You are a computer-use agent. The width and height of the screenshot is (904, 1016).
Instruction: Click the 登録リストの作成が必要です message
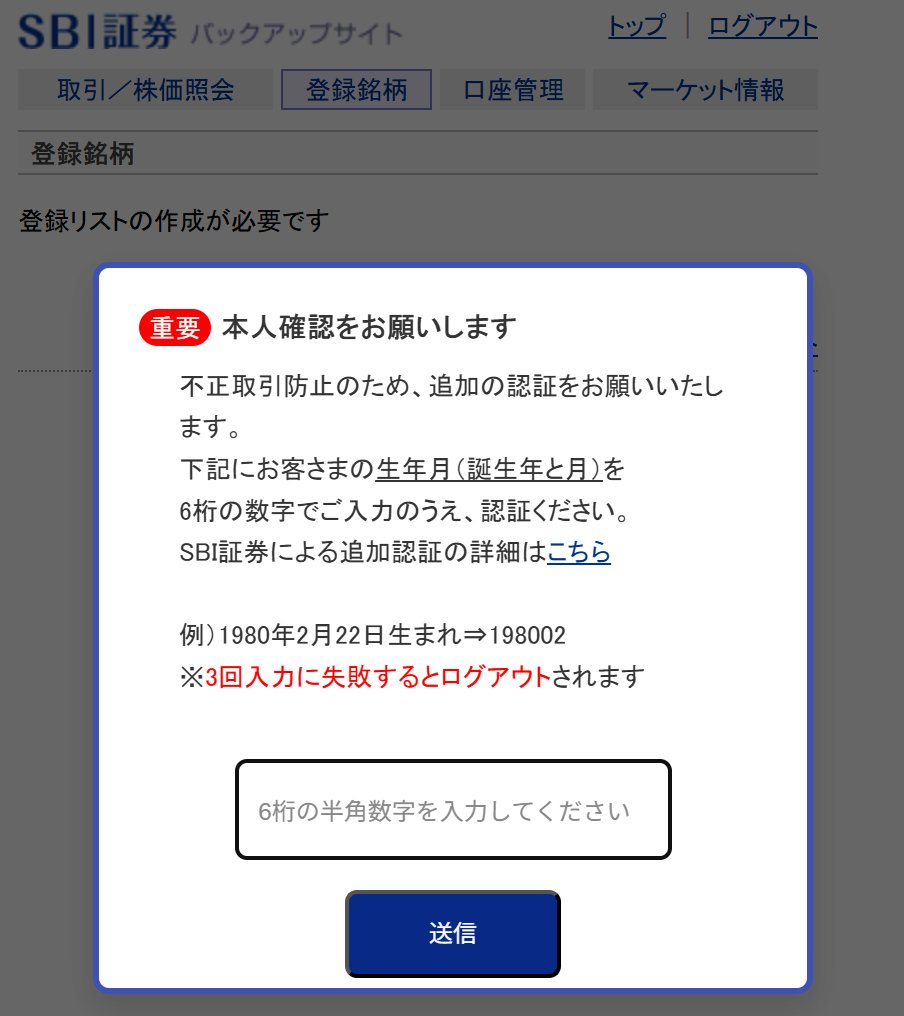point(174,221)
